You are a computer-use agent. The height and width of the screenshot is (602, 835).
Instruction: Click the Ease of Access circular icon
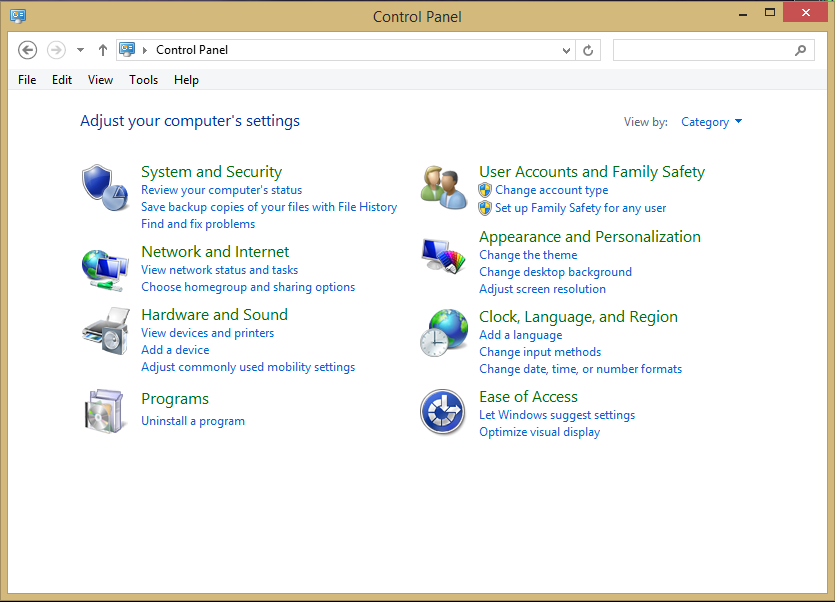coord(443,412)
